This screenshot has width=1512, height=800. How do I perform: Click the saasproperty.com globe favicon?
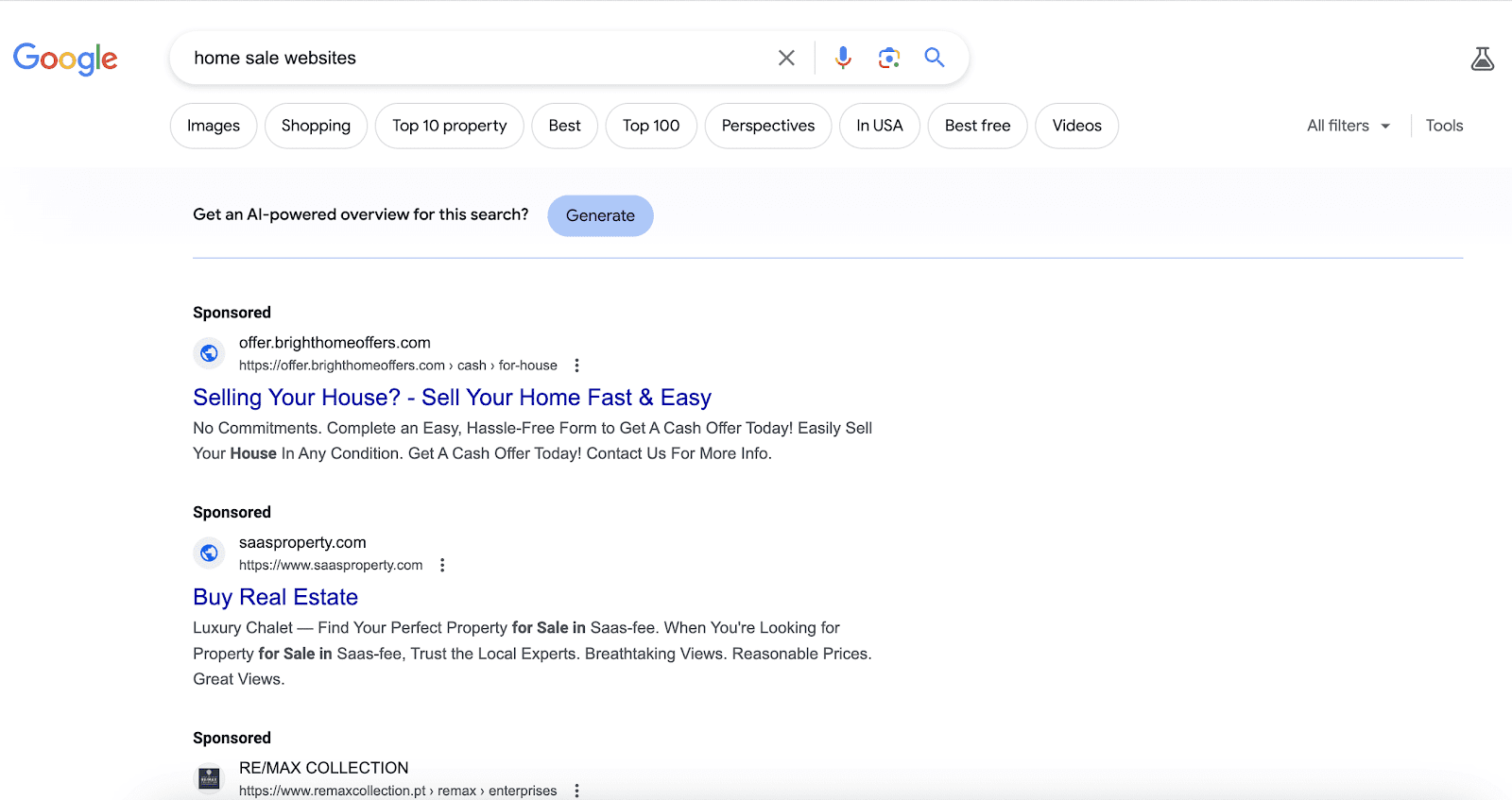[209, 553]
